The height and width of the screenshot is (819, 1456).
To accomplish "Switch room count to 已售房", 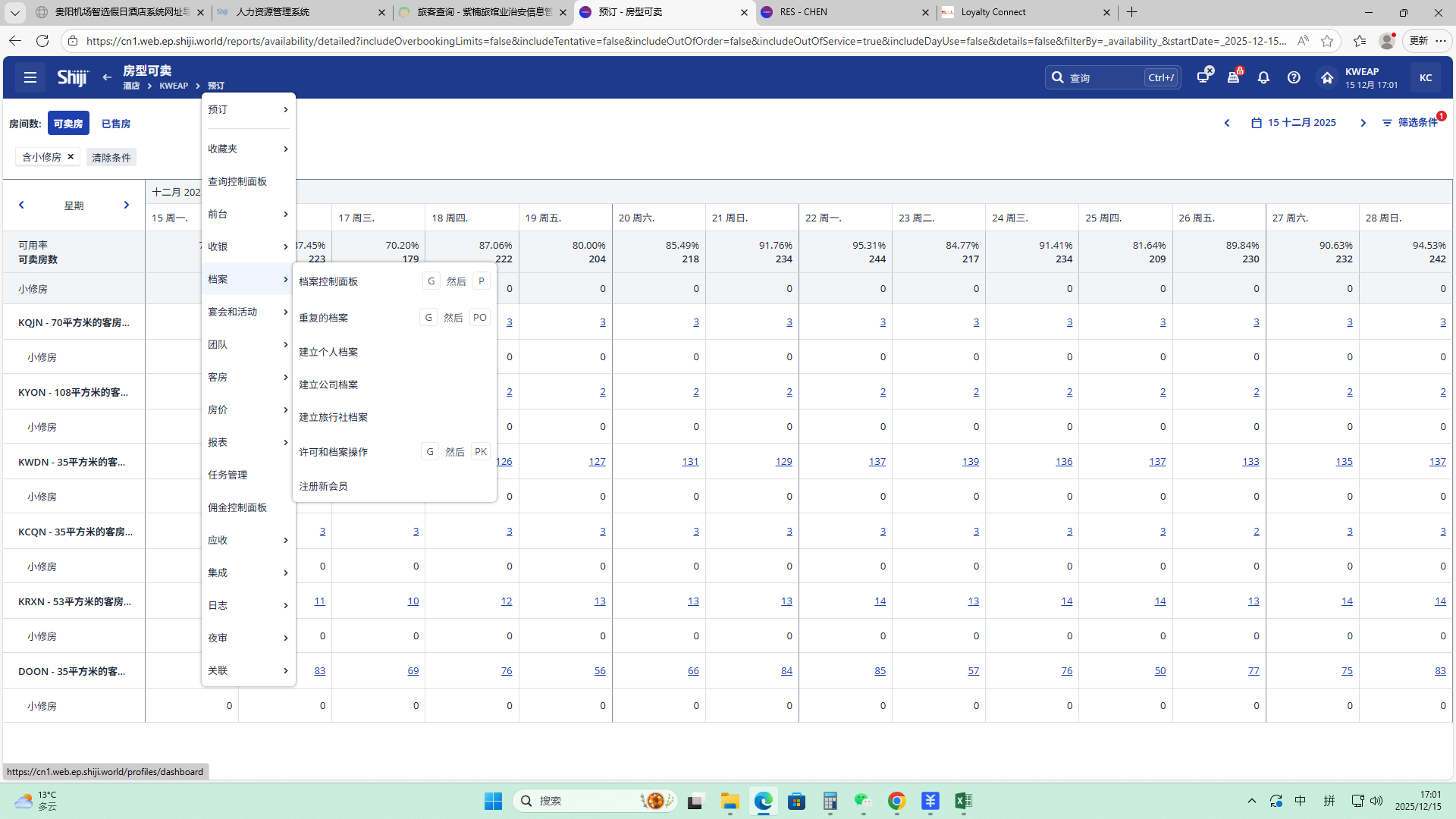I will click(116, 124).
